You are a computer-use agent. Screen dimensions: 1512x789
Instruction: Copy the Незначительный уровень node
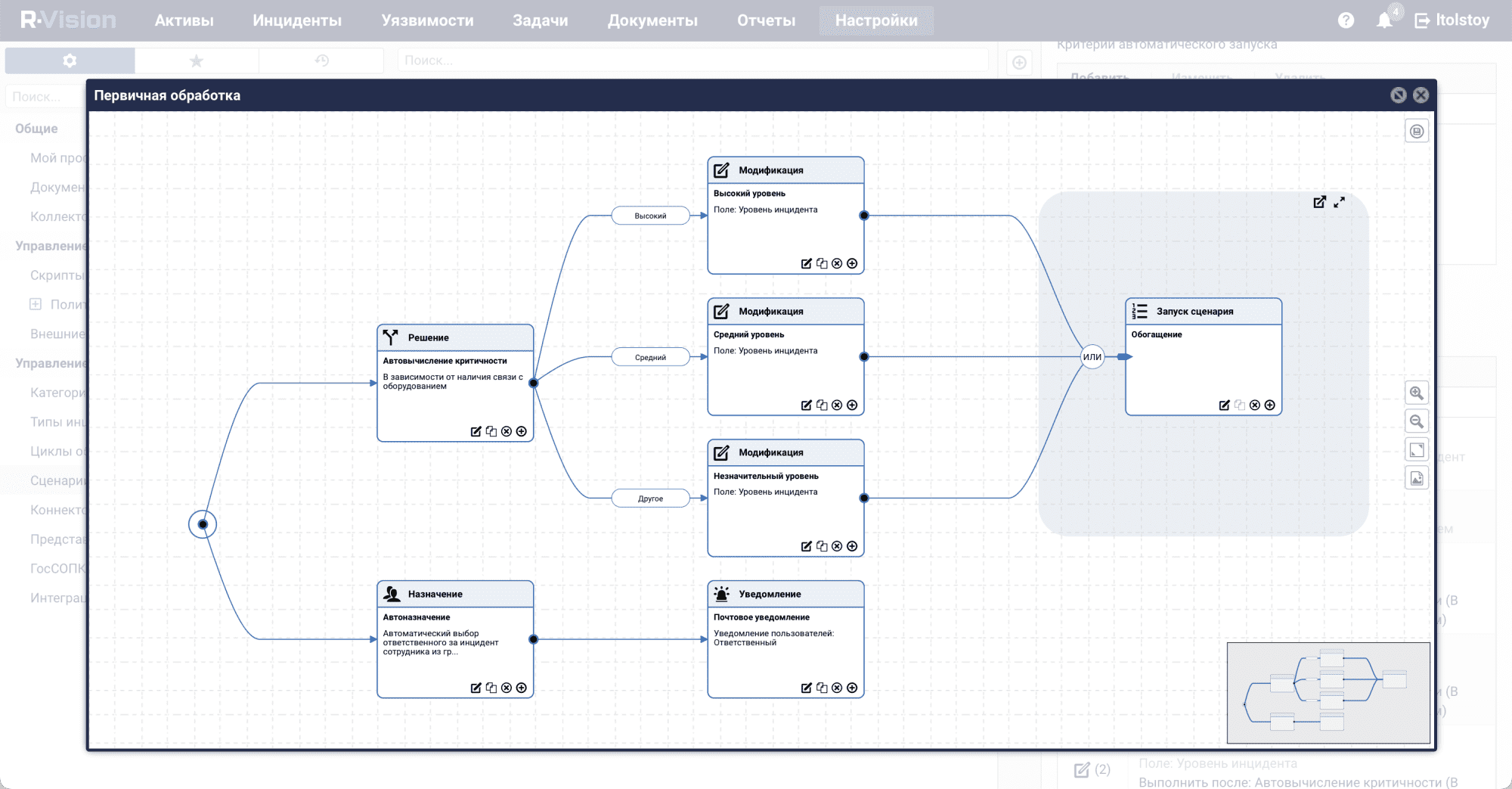[822, 546]
